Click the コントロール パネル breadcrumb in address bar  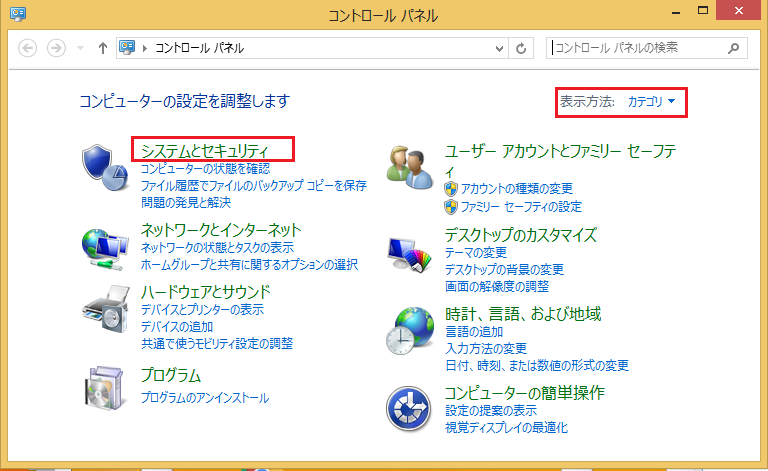click(x=199, y=48)
